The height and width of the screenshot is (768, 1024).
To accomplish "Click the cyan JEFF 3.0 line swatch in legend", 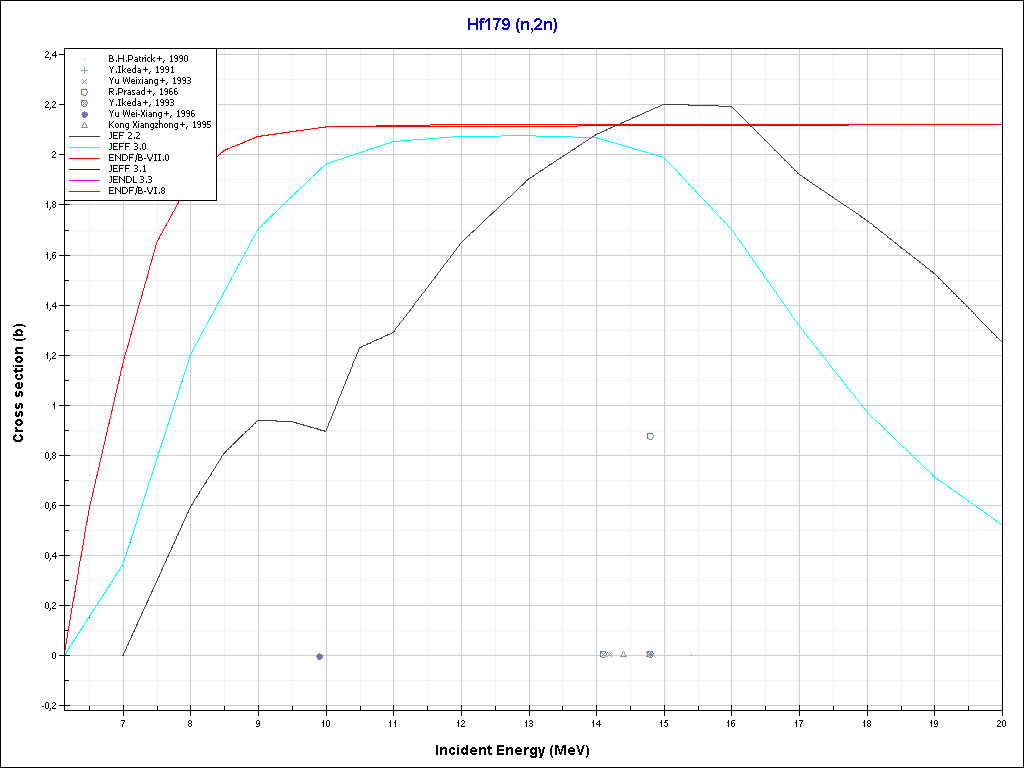I will 85,147.
